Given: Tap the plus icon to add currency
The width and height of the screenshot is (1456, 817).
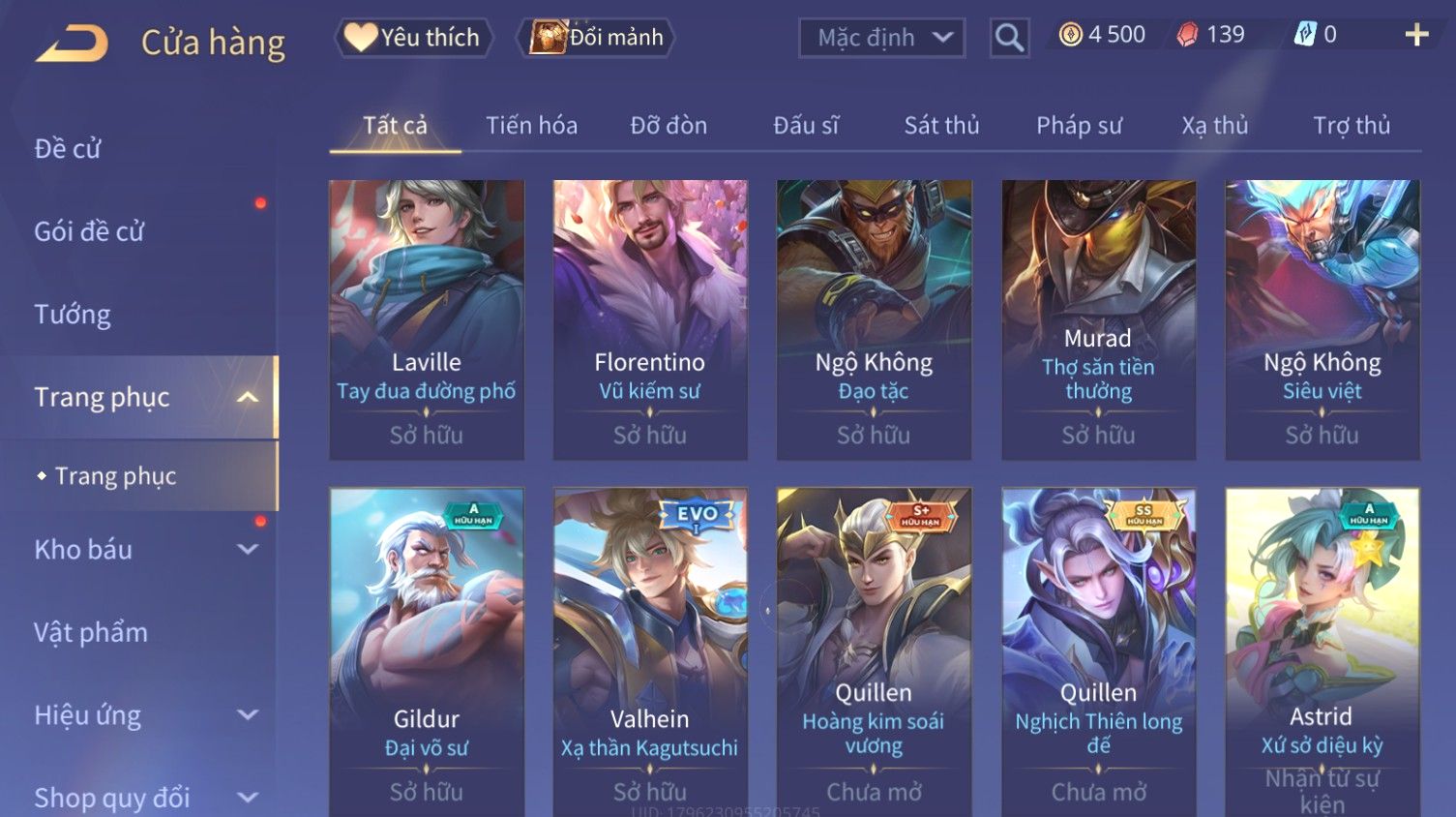Looking at the screenshot, I should click(x=1416, y=36).
